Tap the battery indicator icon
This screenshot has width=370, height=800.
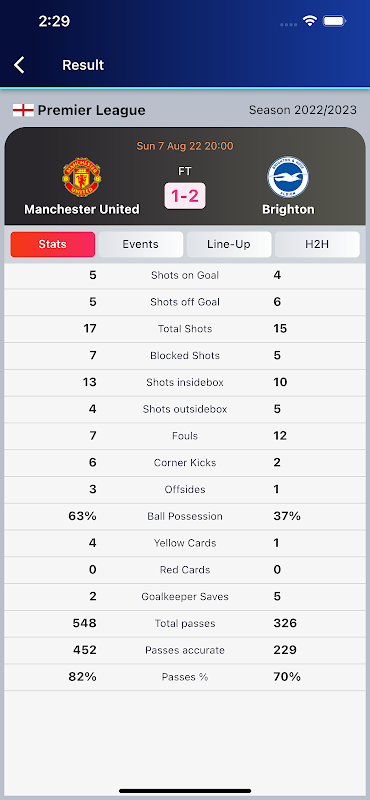pyautogui.click(x=335, y=21)
